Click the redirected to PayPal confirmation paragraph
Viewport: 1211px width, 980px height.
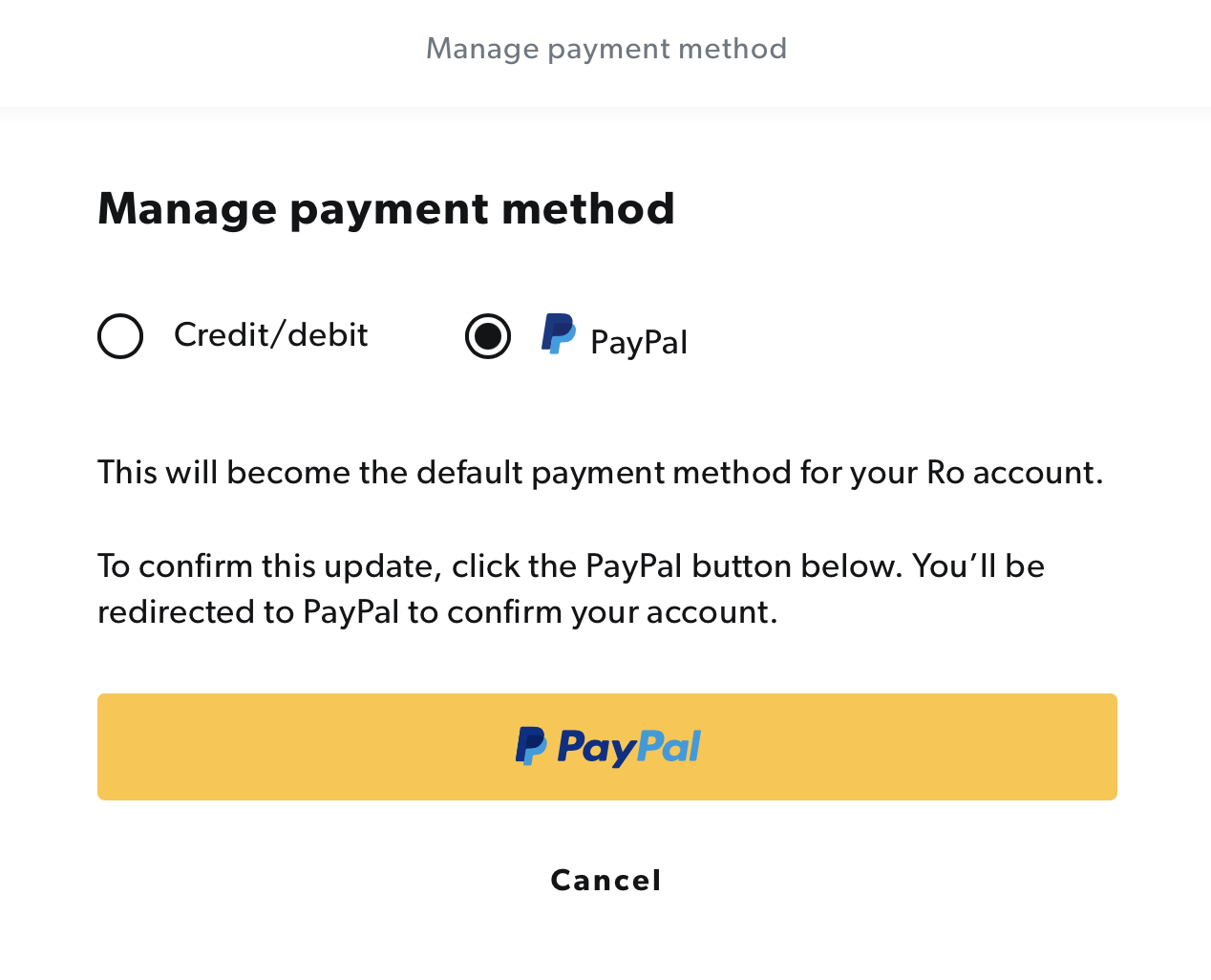pyautogui.click(x=571, y=589)
